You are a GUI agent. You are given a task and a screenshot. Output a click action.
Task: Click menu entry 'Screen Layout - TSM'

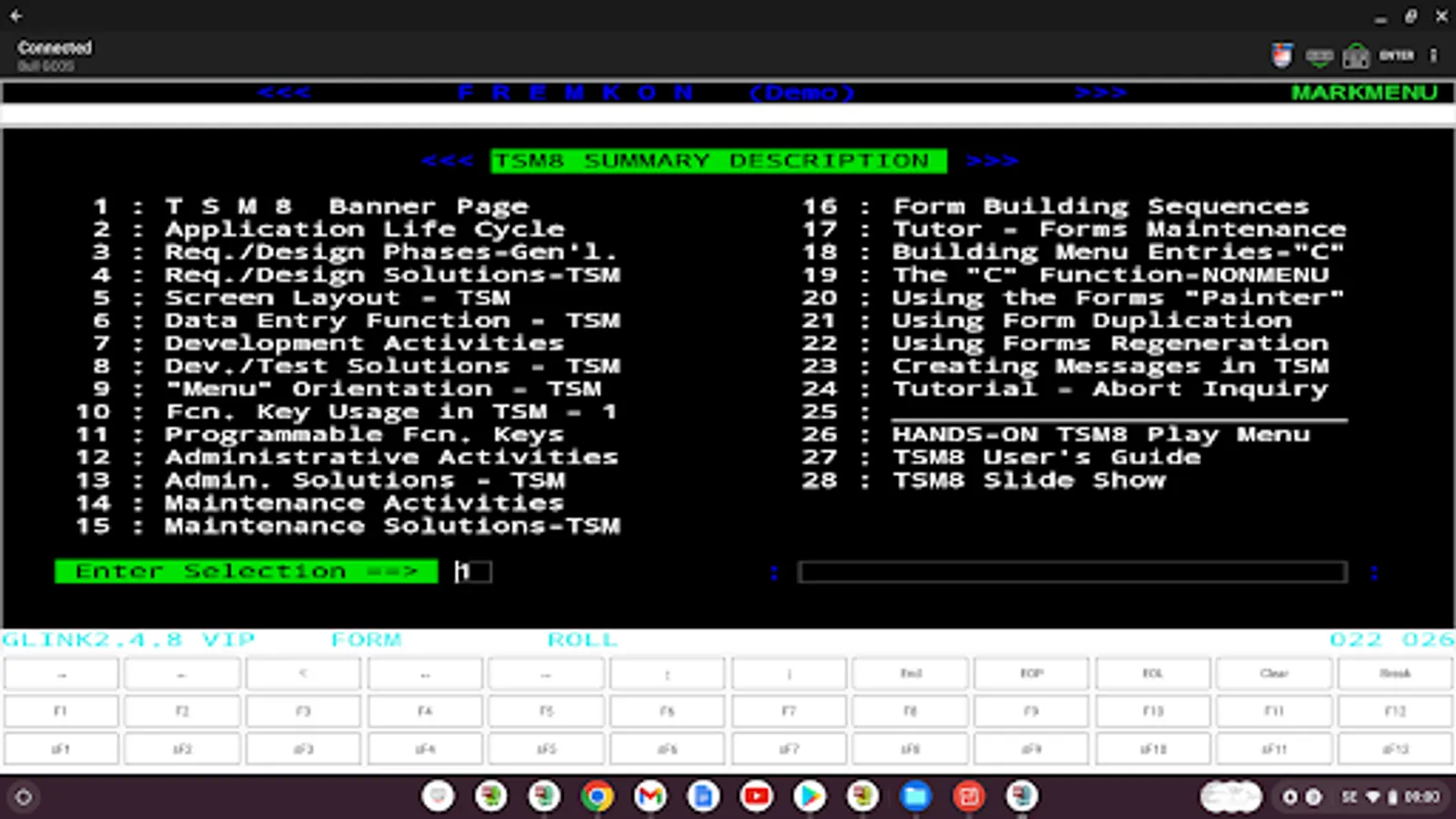tap(337, 298)
